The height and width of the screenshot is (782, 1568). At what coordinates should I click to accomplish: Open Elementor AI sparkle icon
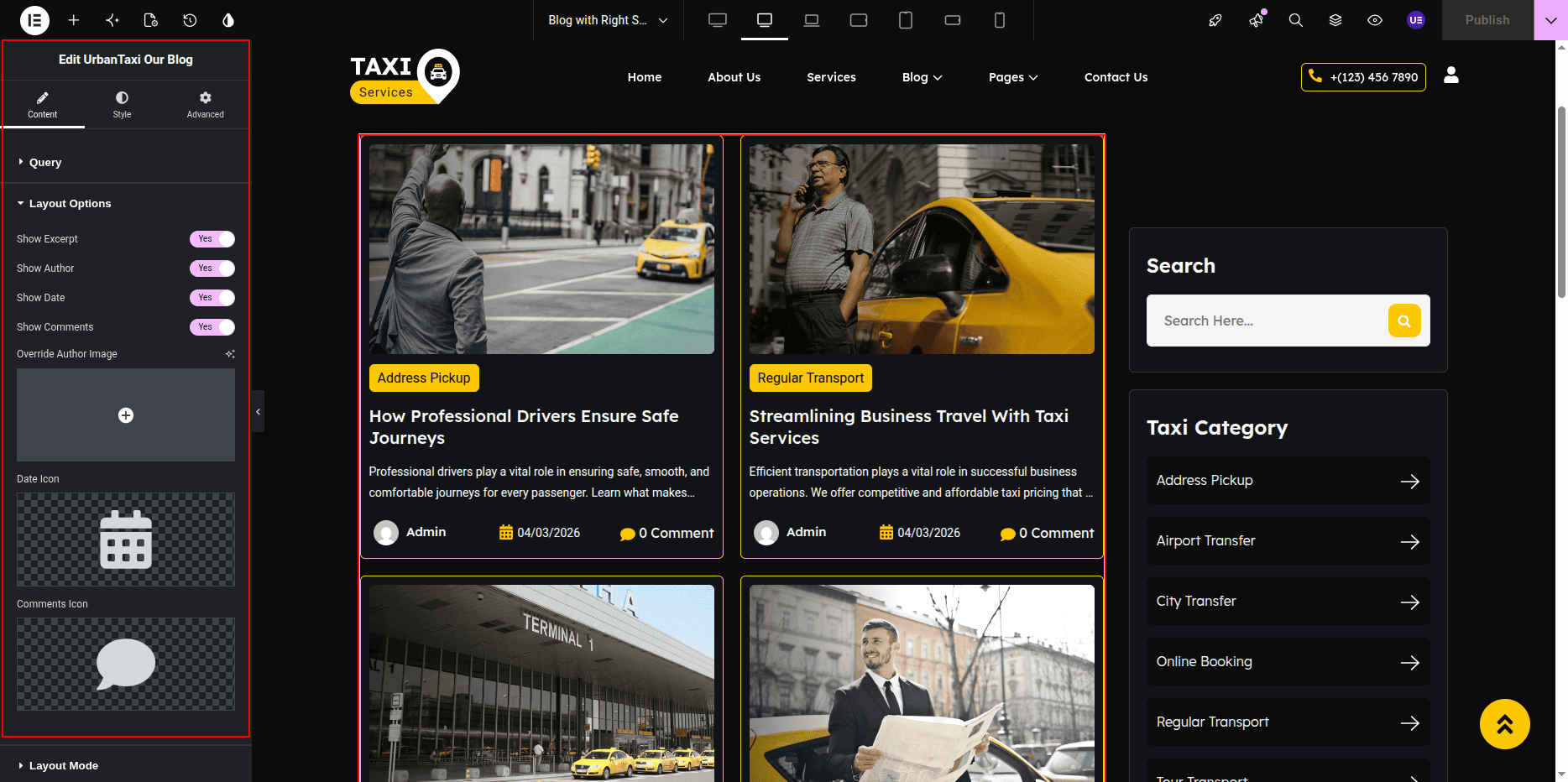(x=112, y=20)
